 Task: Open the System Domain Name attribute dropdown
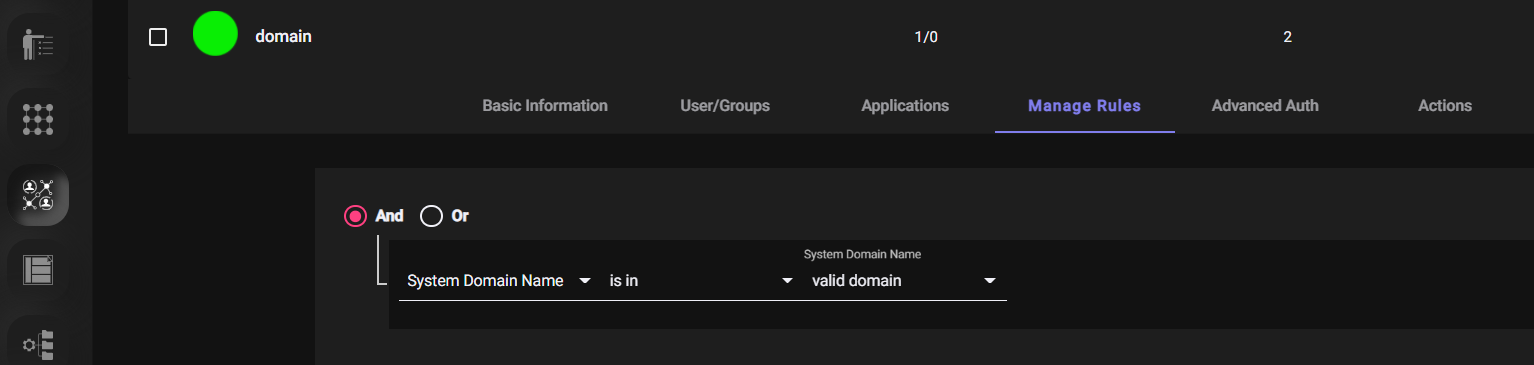pos(499,281)
